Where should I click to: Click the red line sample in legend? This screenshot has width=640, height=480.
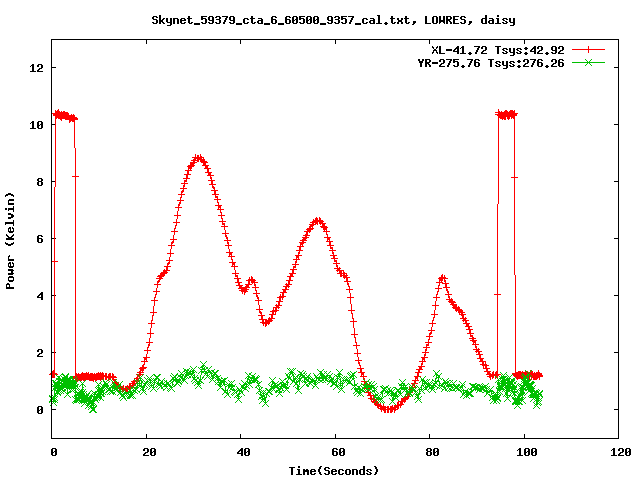588,50
